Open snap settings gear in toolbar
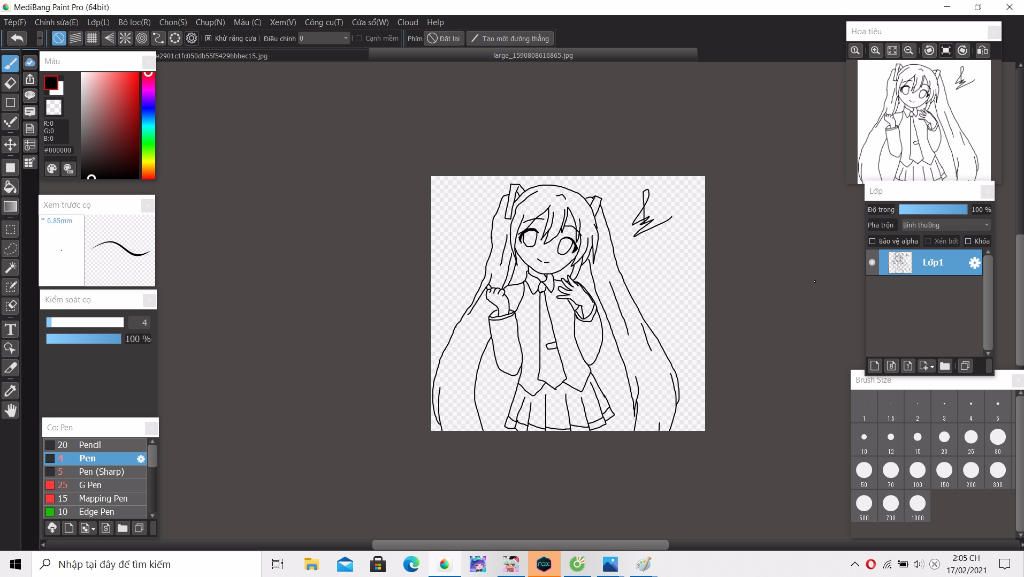Screen dimensions: 1024x577 (x=191, y=39)
